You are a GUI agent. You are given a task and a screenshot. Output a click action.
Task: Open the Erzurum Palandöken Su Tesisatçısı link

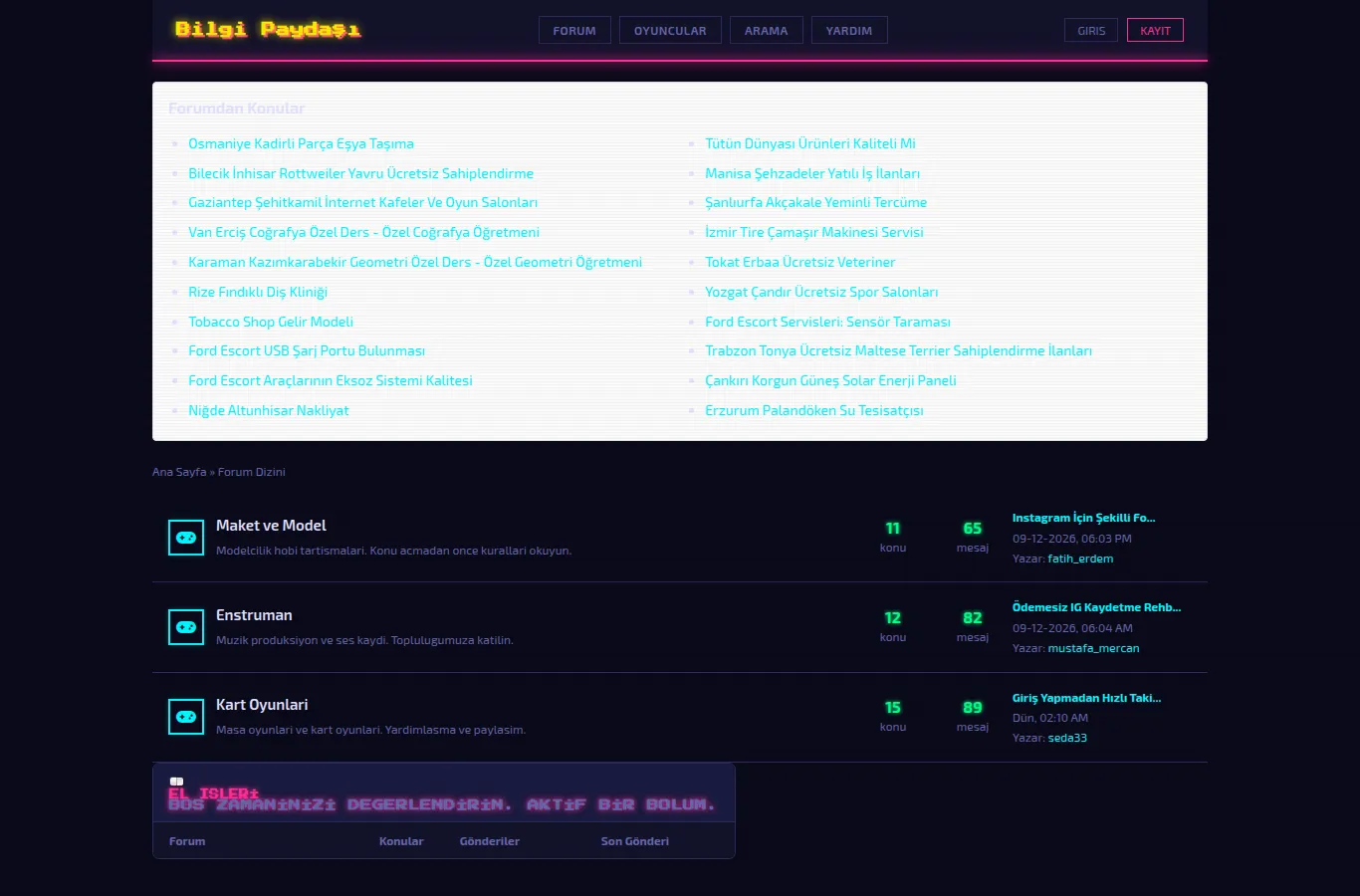click(814, 410)
